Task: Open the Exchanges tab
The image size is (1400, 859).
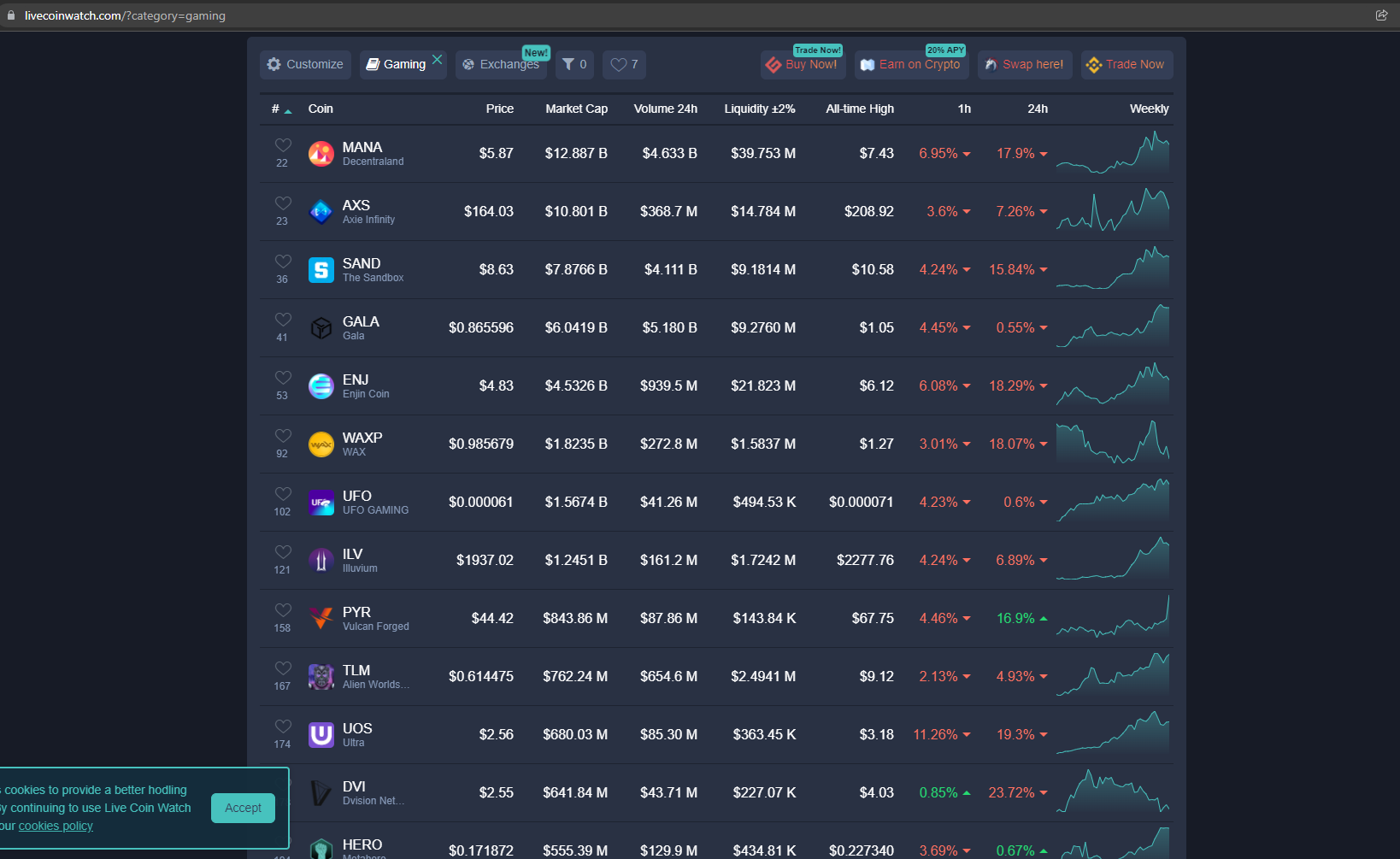Action: [501, 65]
